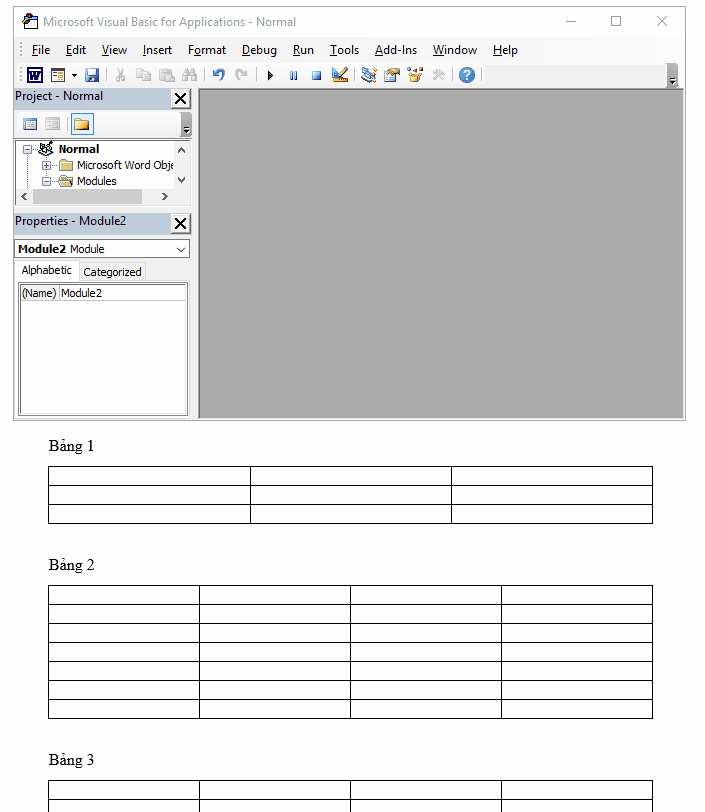Viewport: 705px width, 812px height.
Task: Click the project tree scroll up arrow
Action: [181, 150]
